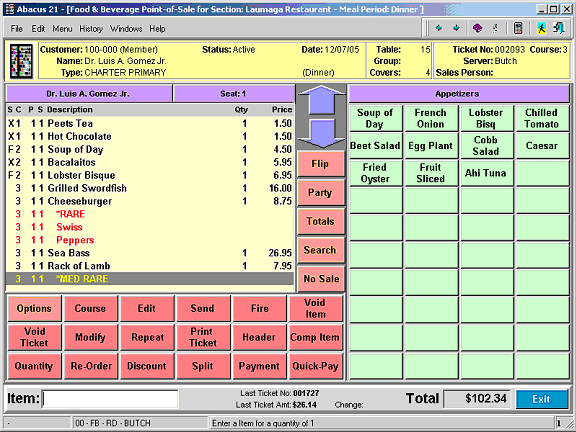Viewport: 576px width, 432px height.
Task: Select the Lobster Bisq appetizer button
Action: tap(486, 118)
